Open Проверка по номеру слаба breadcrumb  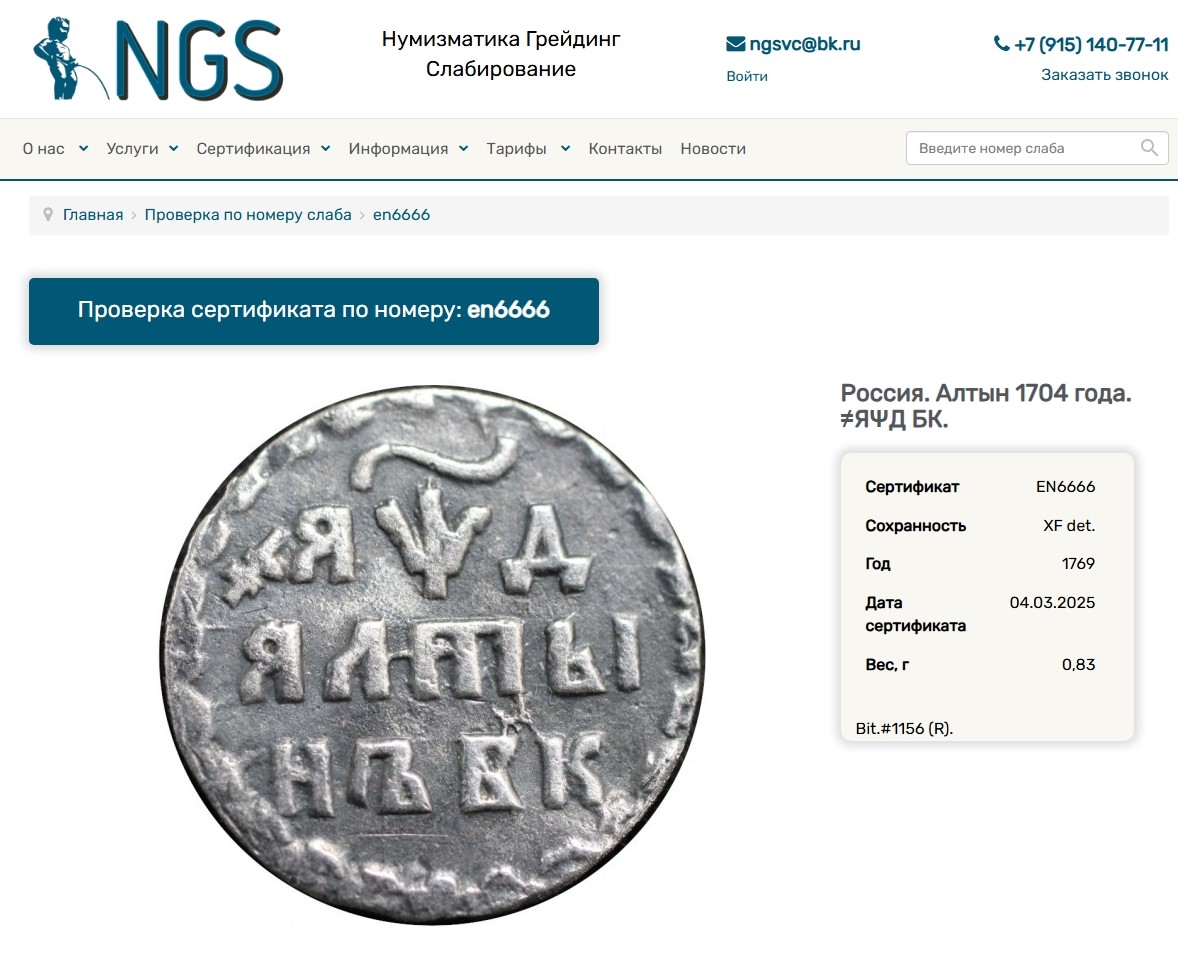248,215
